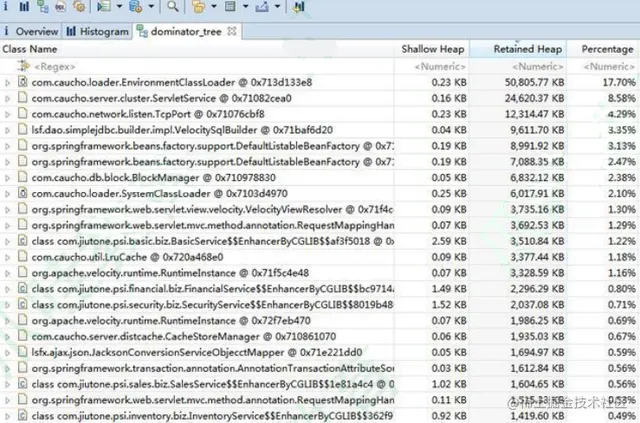Expand the VelocityViewResolver row
640x423 pixels.
pos(7,210)
